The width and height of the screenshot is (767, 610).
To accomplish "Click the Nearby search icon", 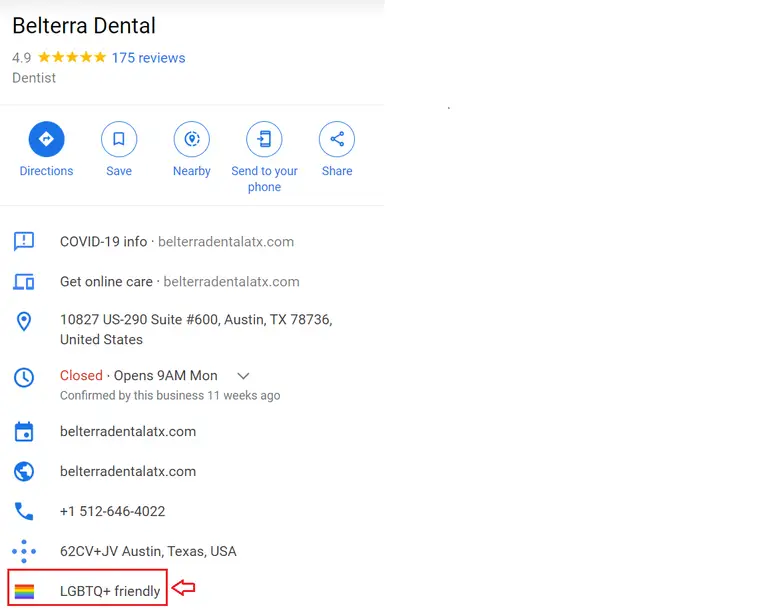I will coord(192,139).
